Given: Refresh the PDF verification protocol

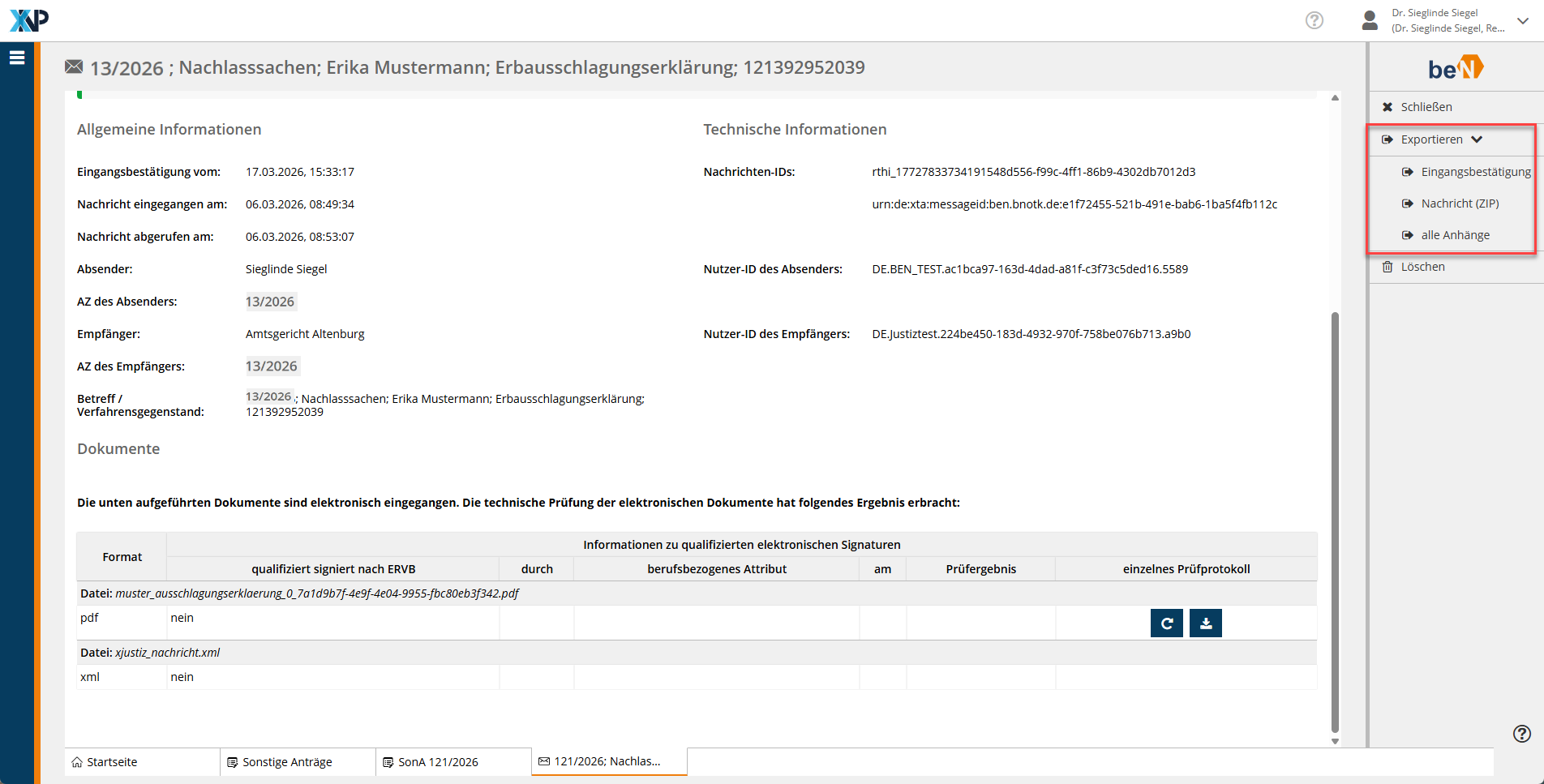Looking at the screenshot, I should coord(1166,623).
